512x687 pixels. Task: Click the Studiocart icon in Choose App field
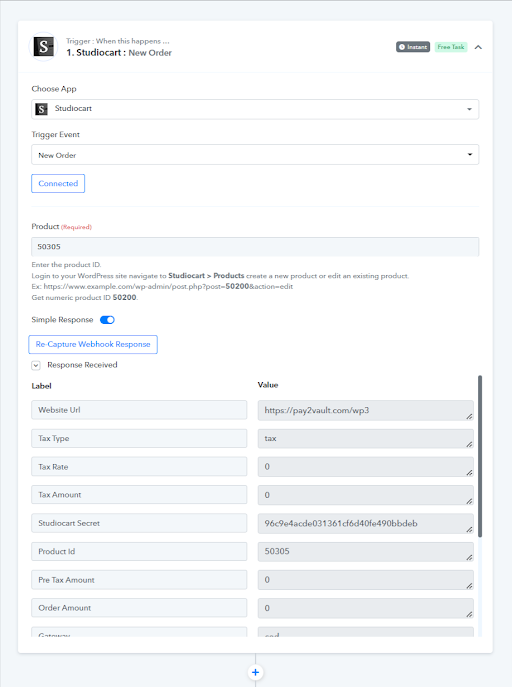click(42, 109)
